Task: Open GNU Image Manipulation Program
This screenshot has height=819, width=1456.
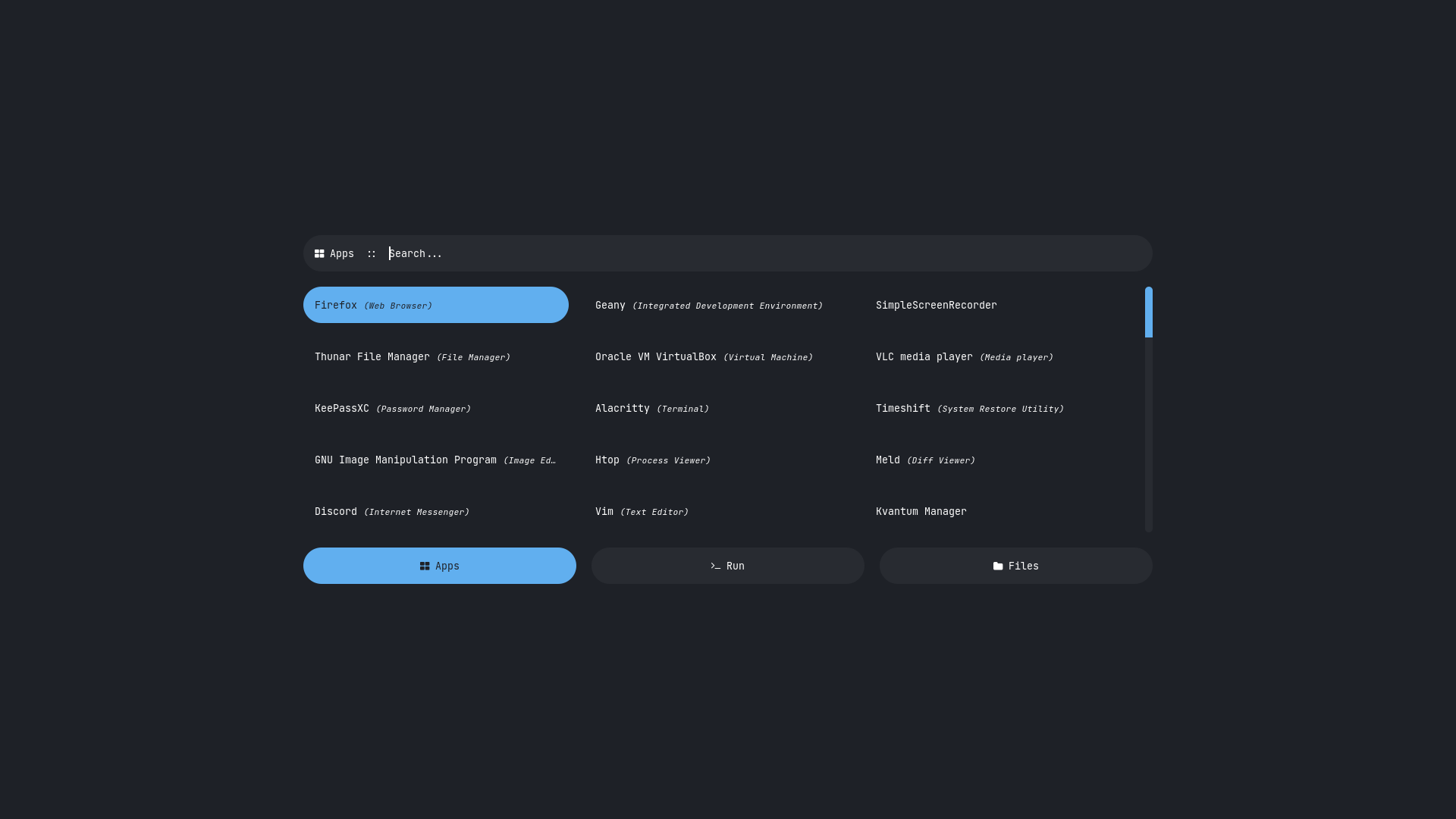Action: coord(435,460)
